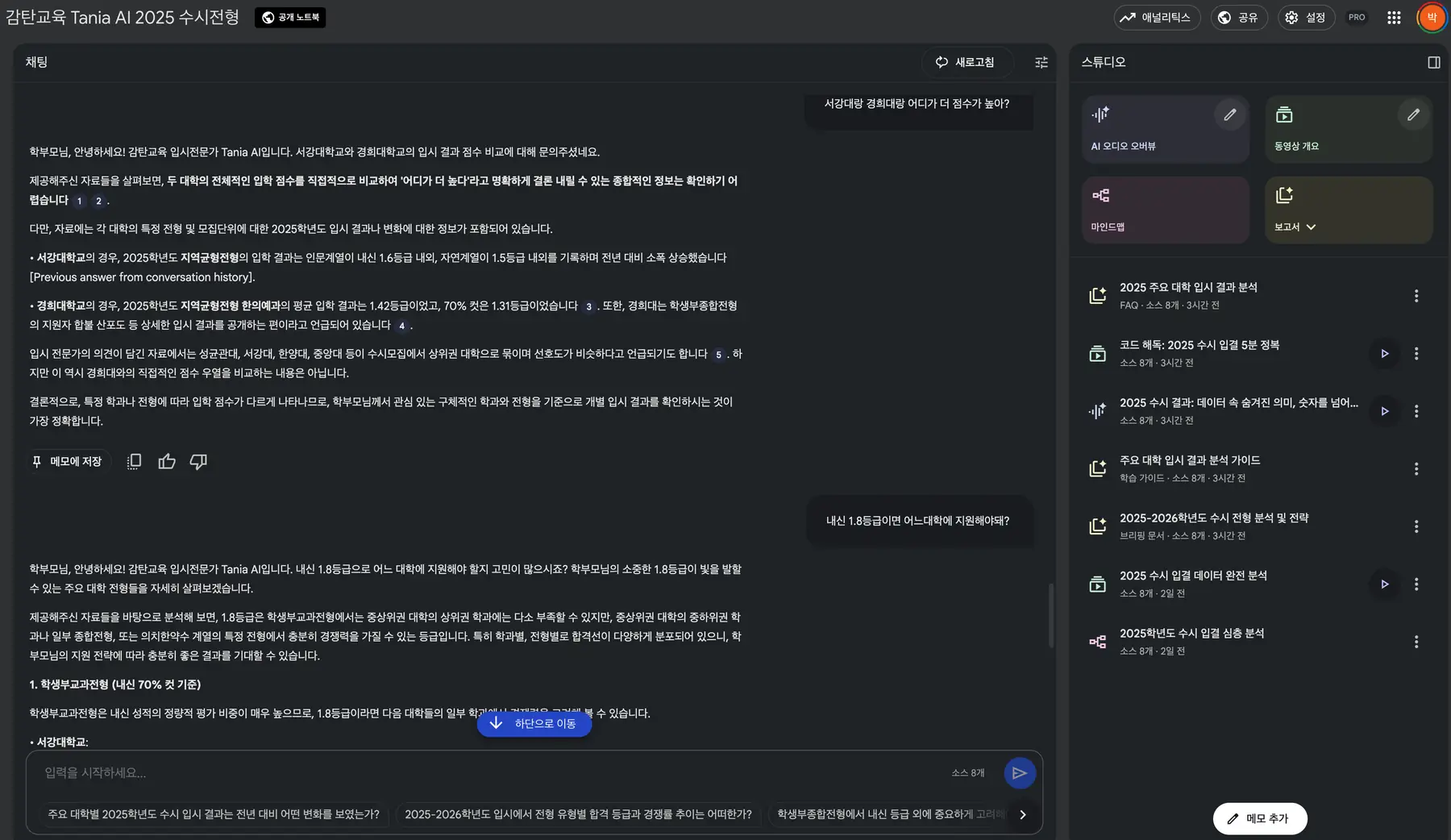Image resolution: width=1451 pixels, height=840 pixels.
Task: Collapse the 스튜디오 panel
Action: pos(1433,62)
